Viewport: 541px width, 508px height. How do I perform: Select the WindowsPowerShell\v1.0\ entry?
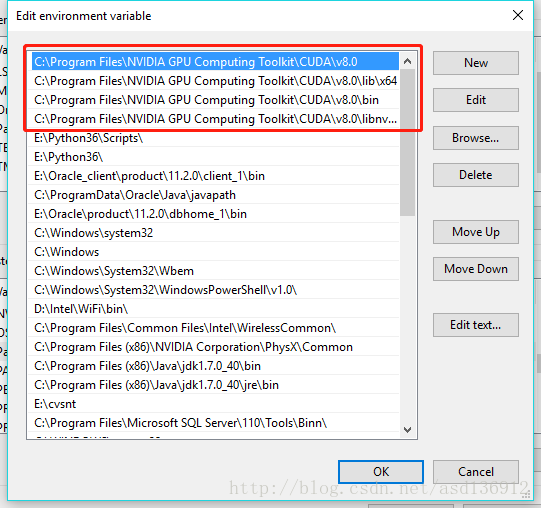click(214, 290)
